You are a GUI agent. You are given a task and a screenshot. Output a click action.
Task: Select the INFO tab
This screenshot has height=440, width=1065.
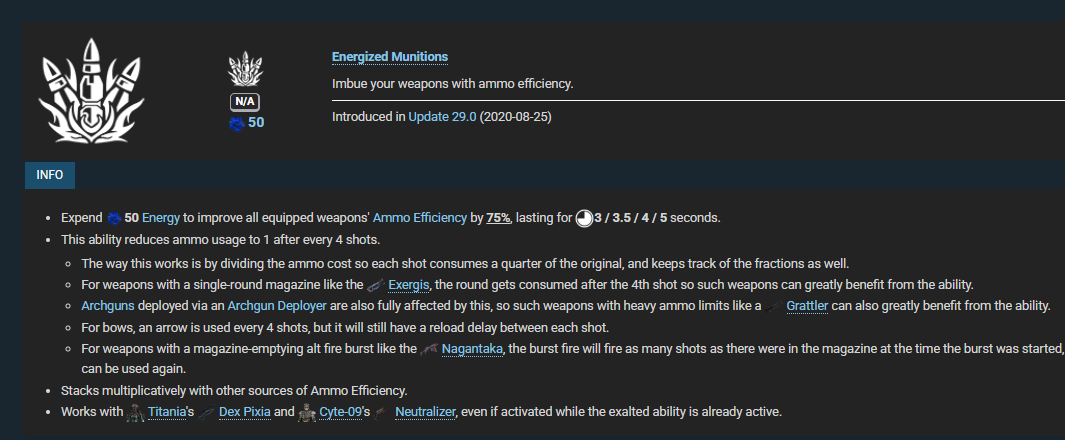50,175
